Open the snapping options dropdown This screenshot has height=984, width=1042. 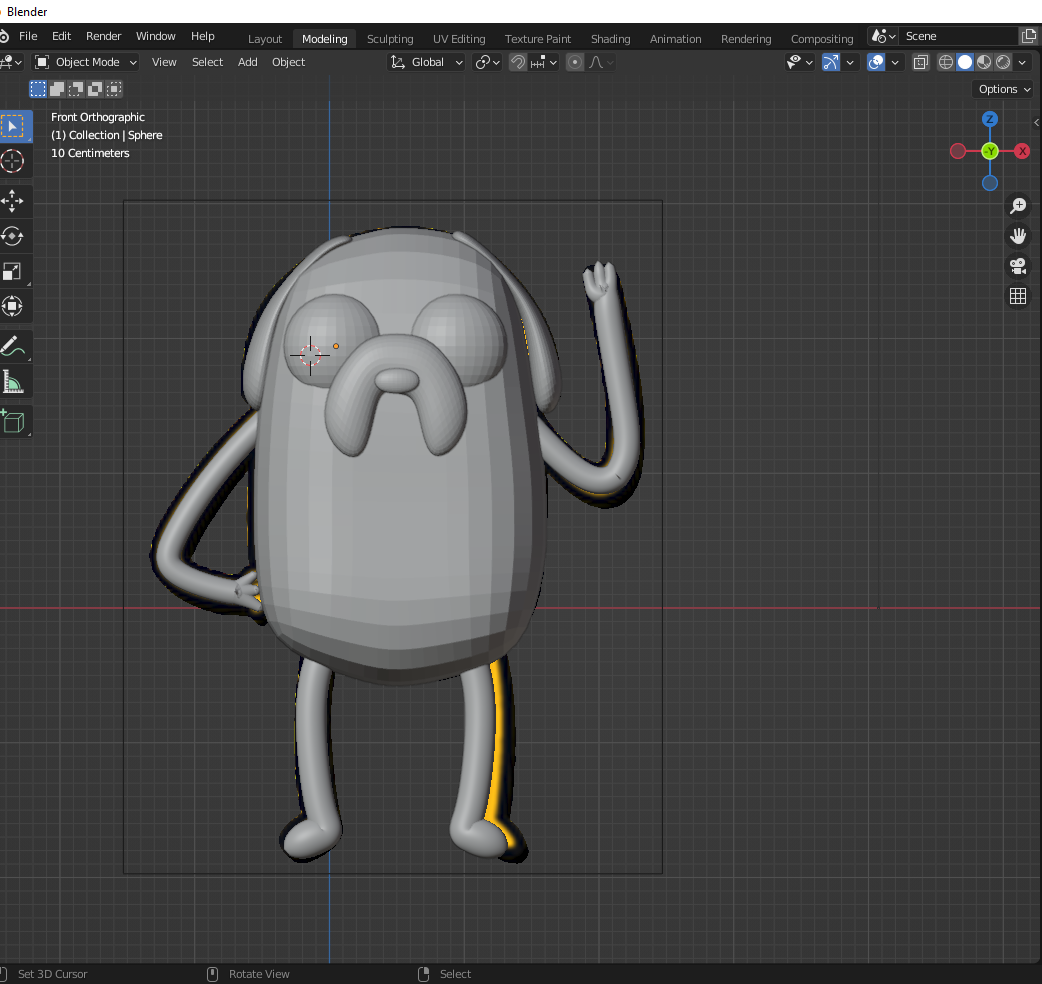pyautogui.click(x=544, y=62)
